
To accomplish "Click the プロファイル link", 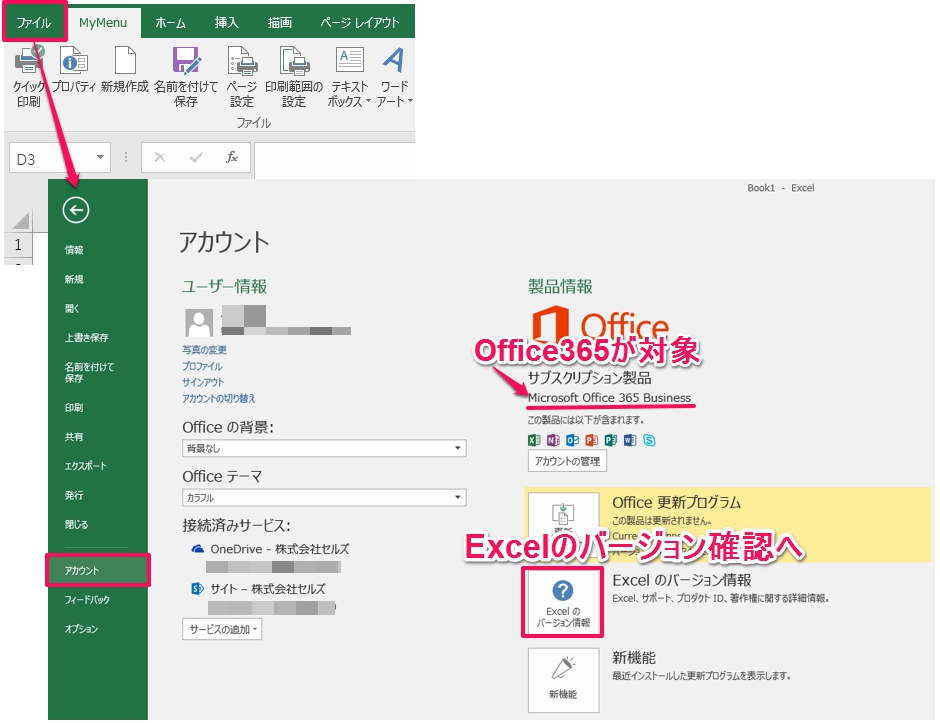I will tap(202, 366).
